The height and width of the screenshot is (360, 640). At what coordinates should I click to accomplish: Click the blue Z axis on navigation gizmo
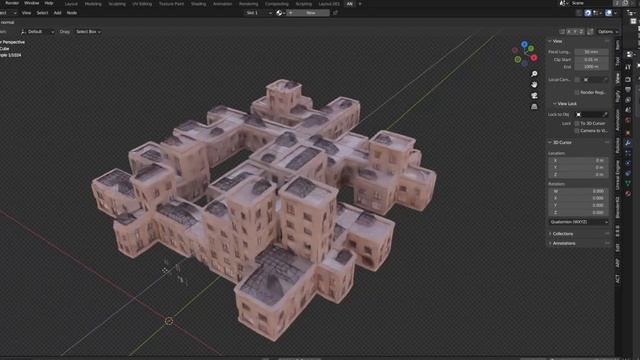click(524, 44)
